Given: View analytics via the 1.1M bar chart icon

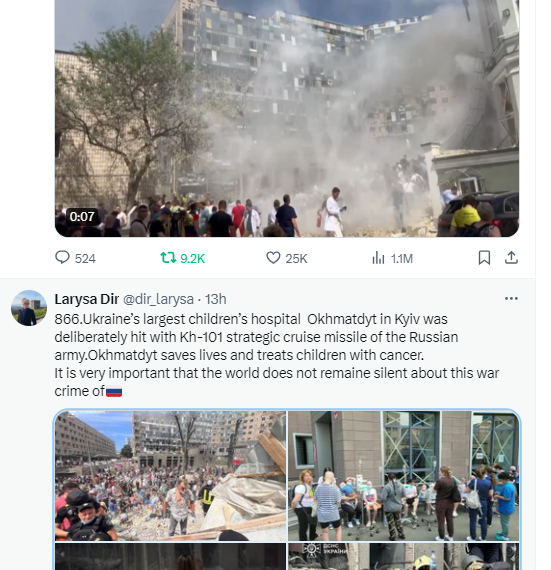Looking at the screenshot, I should pos(378,258).
